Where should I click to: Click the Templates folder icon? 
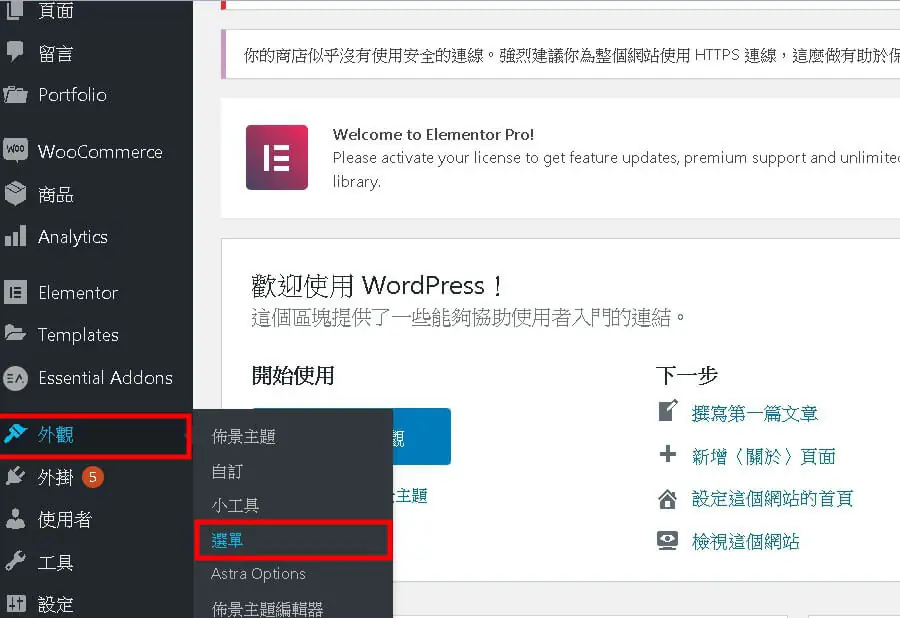[x=15, y=333]
